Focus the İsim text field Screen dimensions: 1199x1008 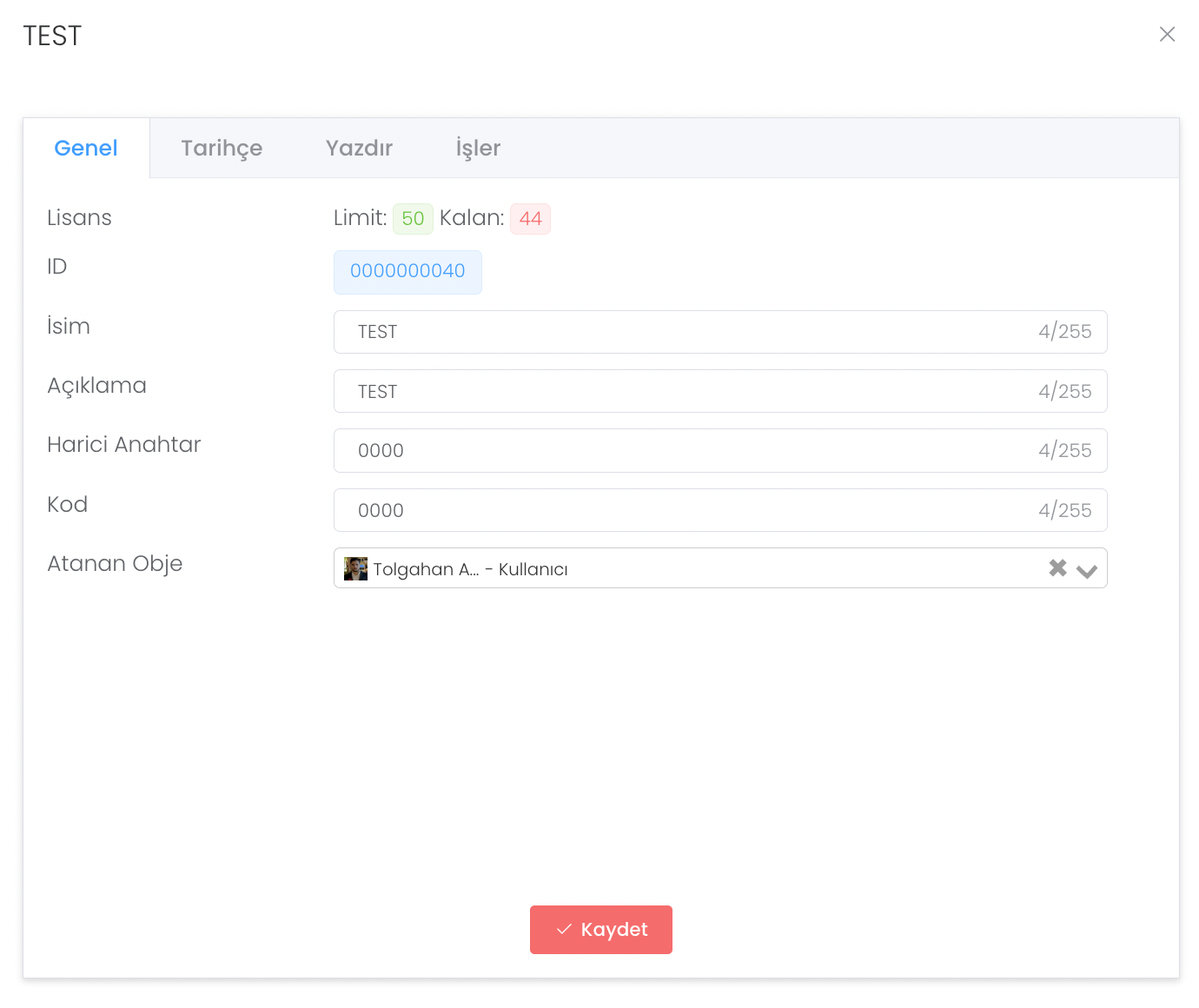(x=686, y=332)
